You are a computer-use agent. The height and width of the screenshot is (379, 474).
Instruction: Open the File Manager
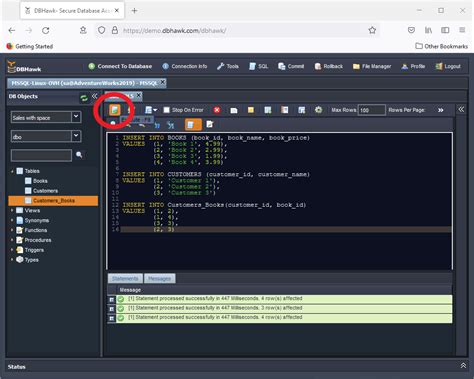pos(372,66)
